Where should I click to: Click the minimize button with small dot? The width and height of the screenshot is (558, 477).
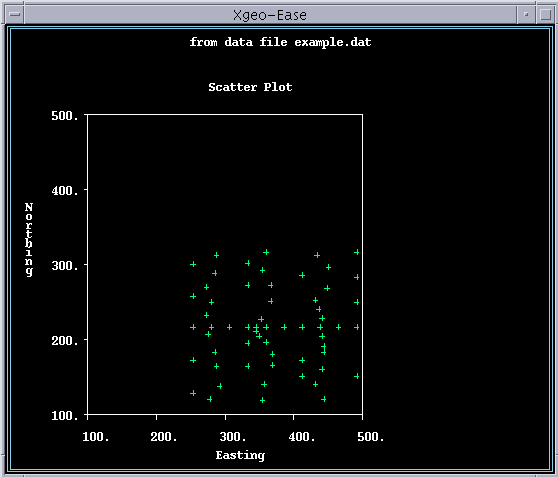[526, 15]
